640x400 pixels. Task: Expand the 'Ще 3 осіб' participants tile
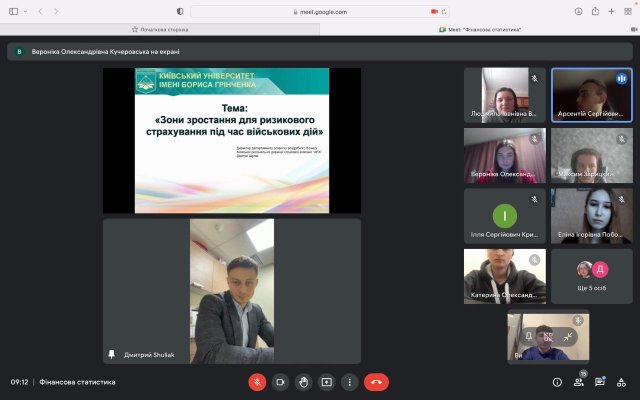tap(591, 276)
